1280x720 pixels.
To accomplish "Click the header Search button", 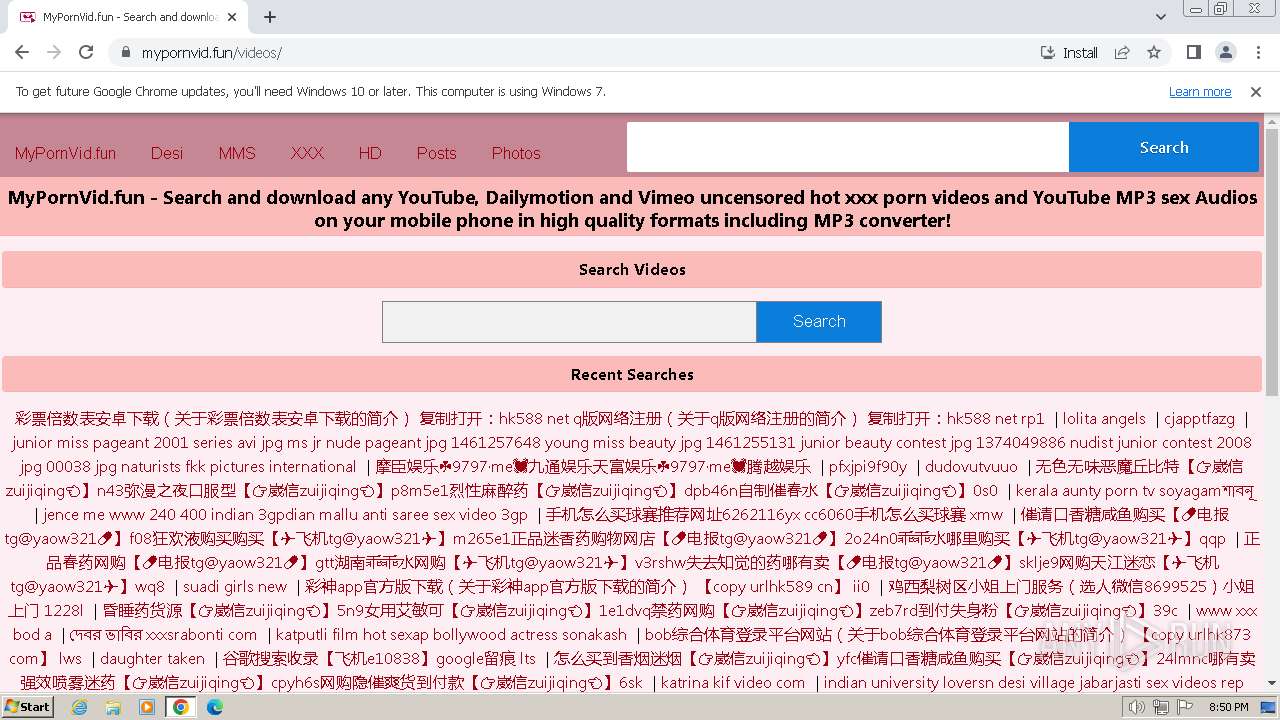I will (x=1164, y=147).
